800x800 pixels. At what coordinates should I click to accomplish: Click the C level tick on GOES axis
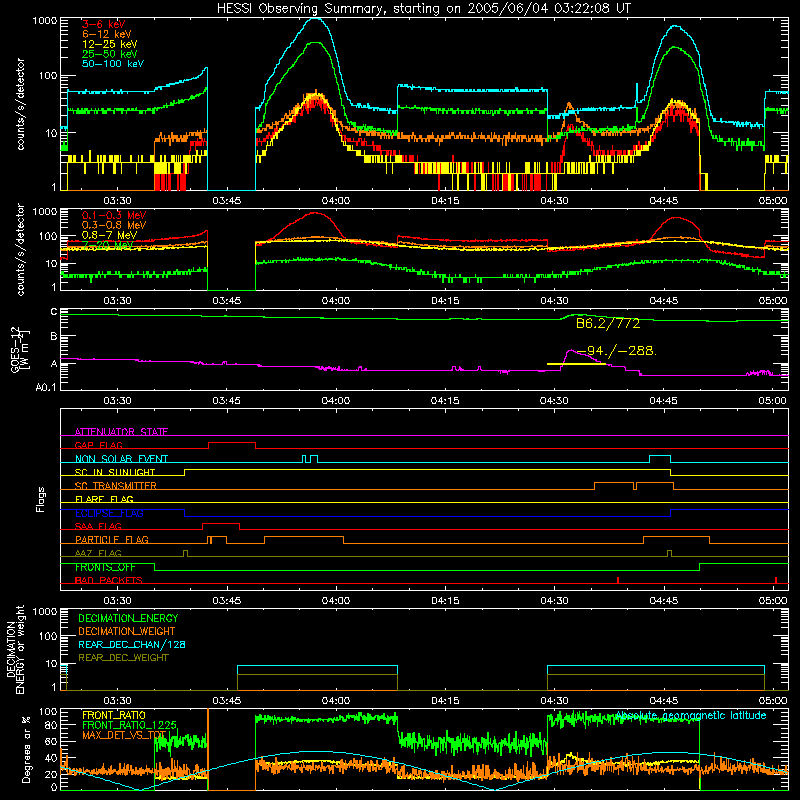(54, 312)
